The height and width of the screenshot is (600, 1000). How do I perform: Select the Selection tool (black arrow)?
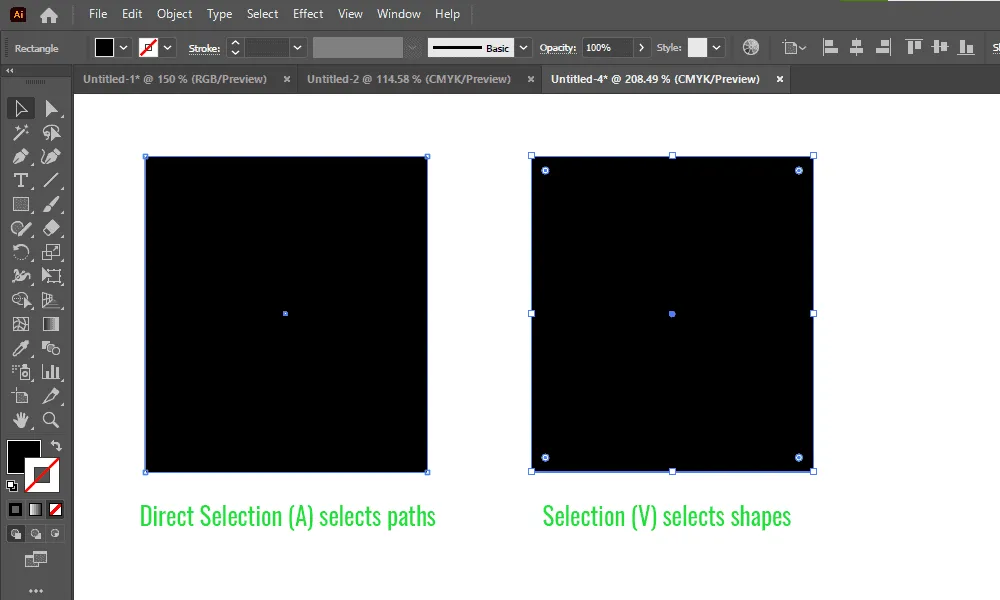(20, 108)
